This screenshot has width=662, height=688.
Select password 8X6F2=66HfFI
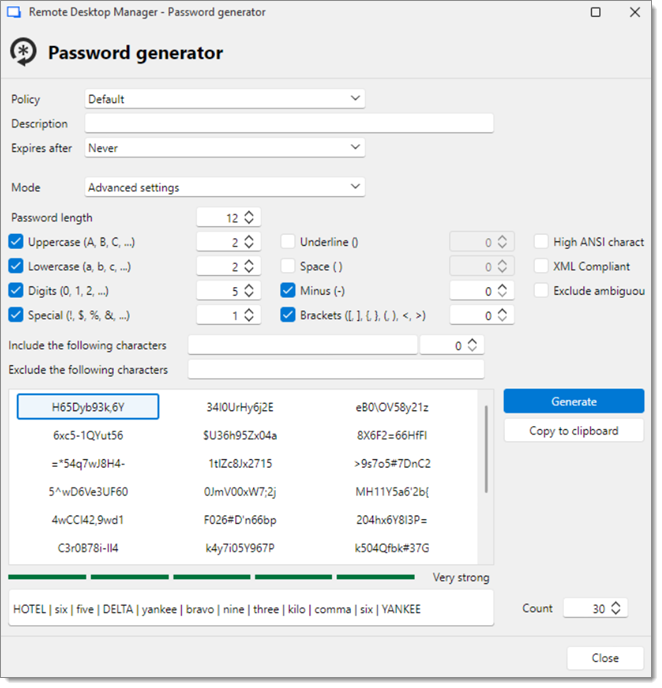pos(394,437)
